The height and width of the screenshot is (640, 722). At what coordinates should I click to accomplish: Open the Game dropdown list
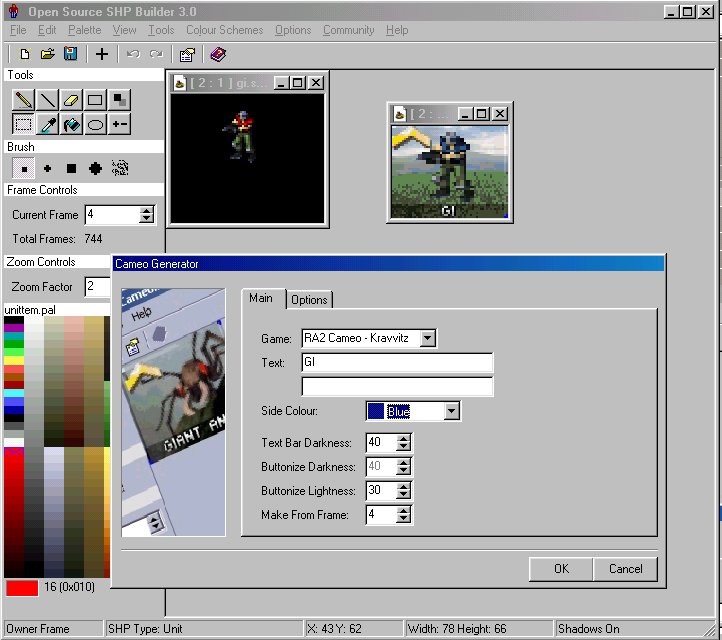428,338
